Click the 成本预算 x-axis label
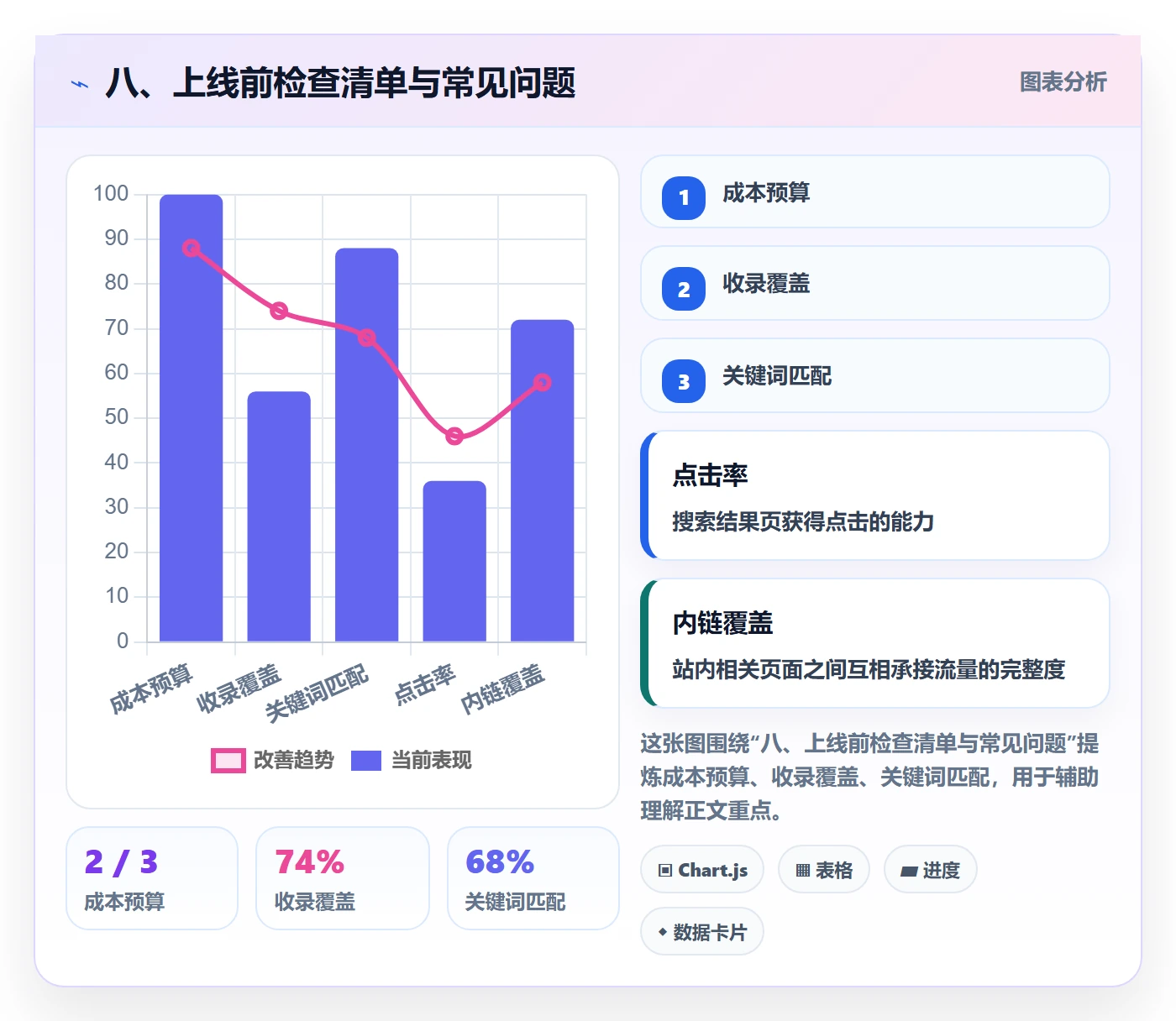The image size is (1176, 1021). [x=152, y=689]
